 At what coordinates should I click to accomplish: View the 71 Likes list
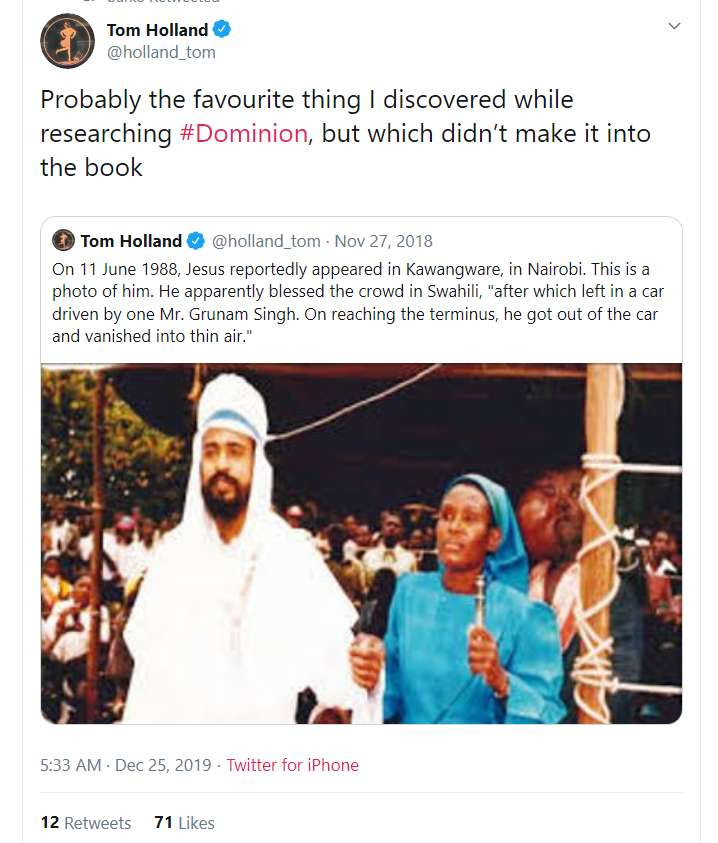185,823
